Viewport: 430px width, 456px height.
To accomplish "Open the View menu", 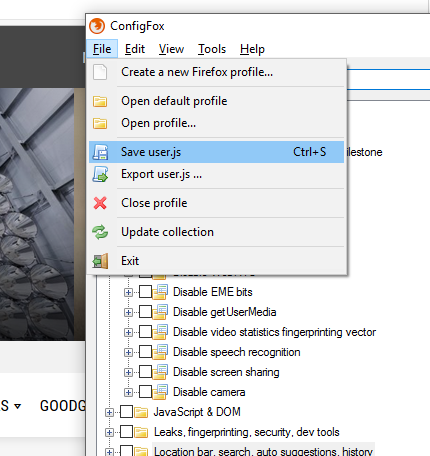I will coord(171,49).
